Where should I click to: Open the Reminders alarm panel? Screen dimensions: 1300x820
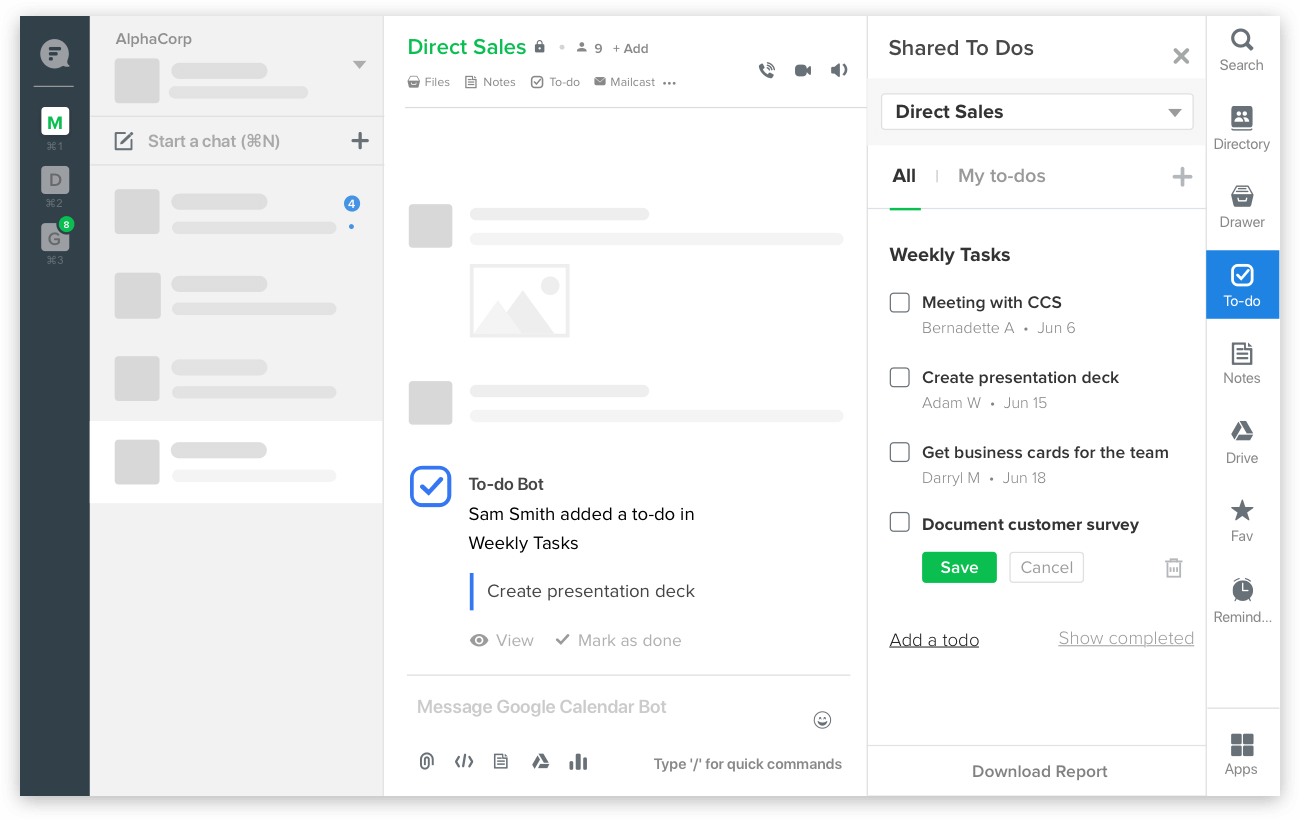[x=1242, y=600]
